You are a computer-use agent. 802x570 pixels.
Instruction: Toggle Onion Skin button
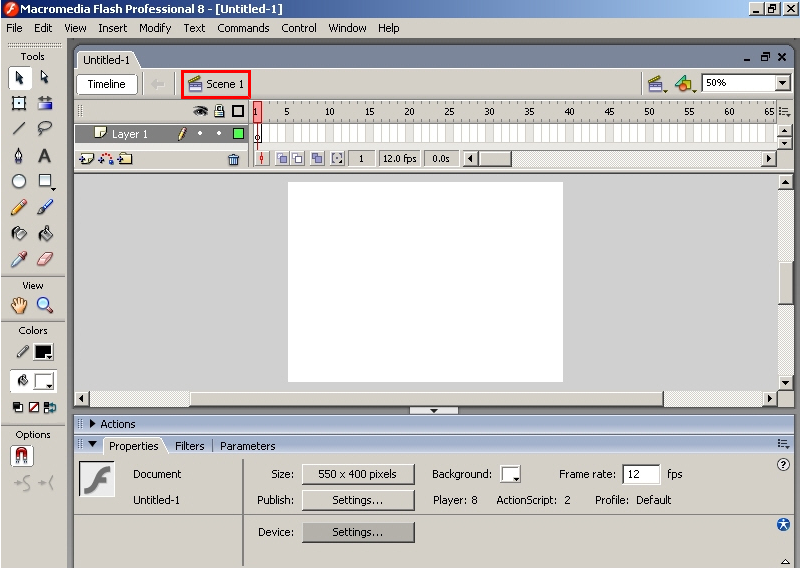point(282,159)
